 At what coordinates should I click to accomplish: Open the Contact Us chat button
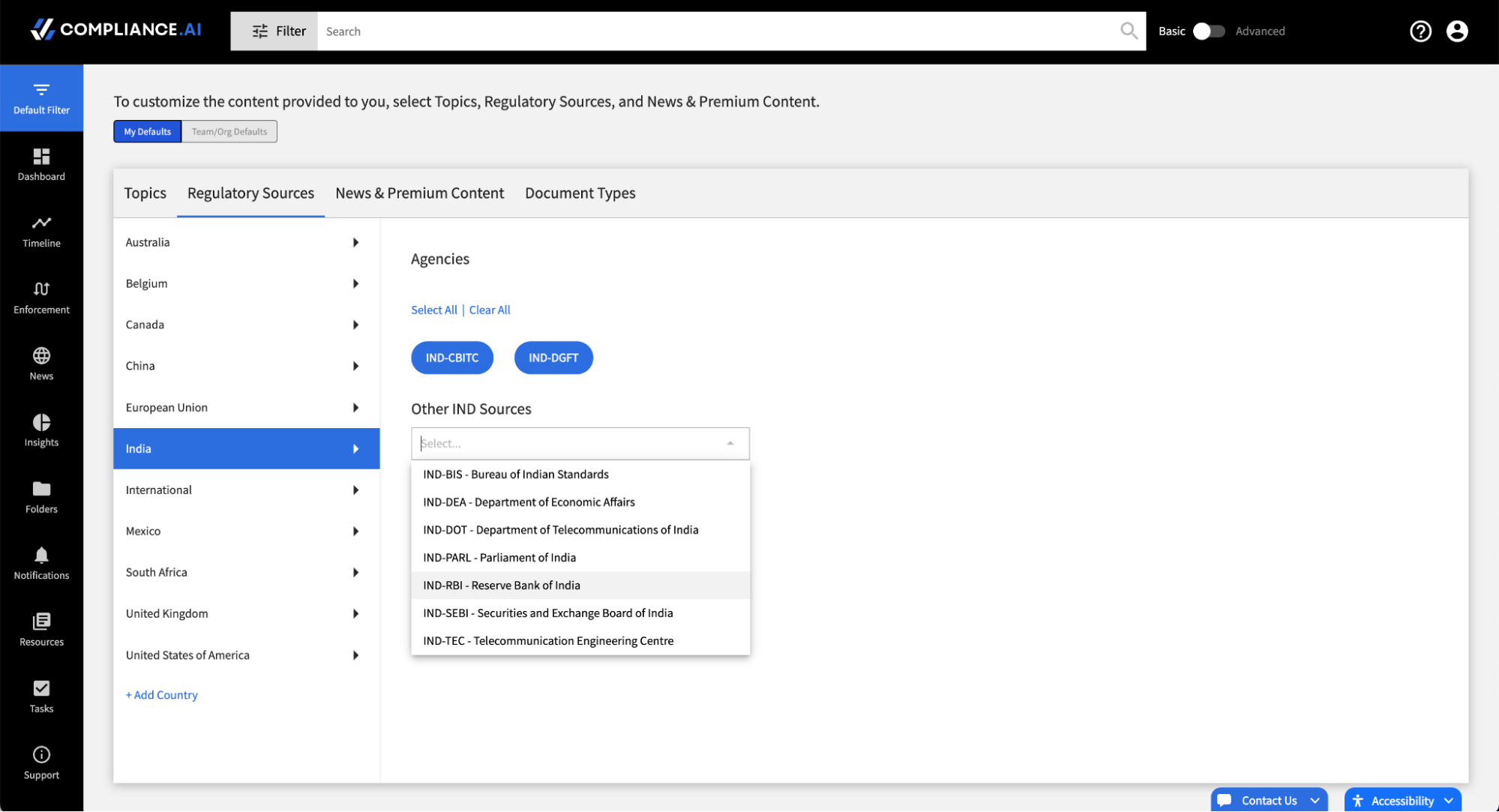coord(1269,800)
